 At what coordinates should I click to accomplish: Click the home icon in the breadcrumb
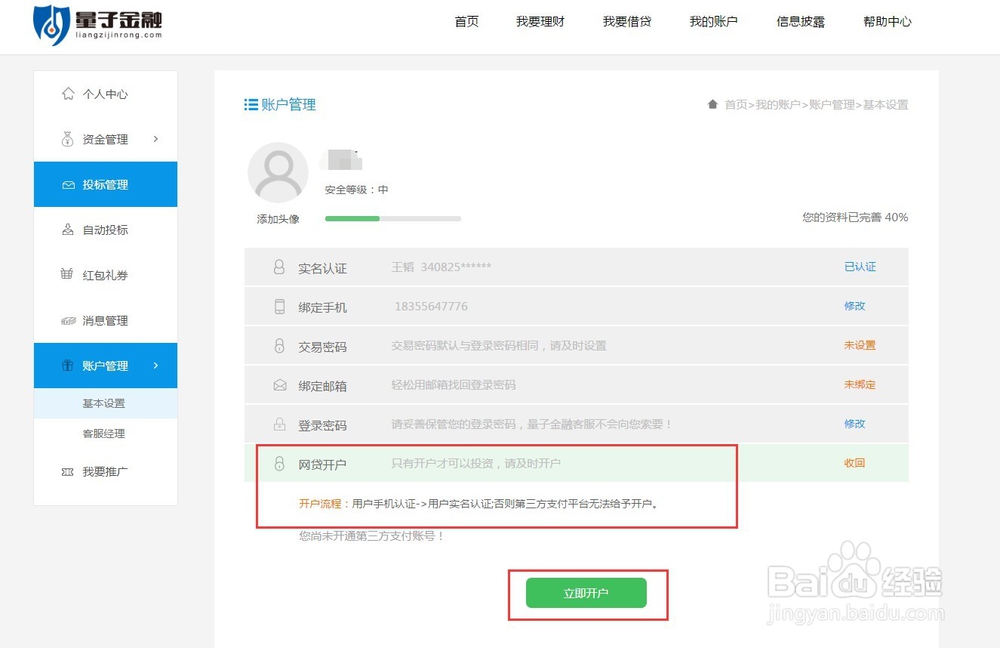(x=711, y=104)
